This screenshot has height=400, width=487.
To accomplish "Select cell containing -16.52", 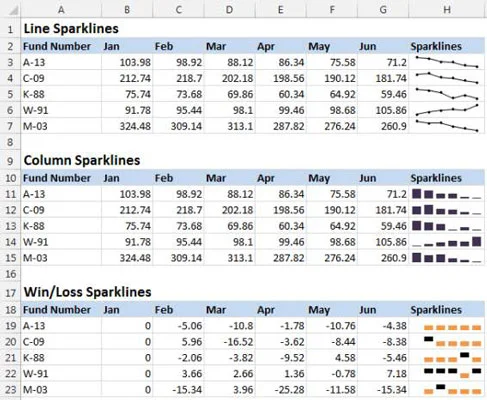I will (x=229, y=342).
